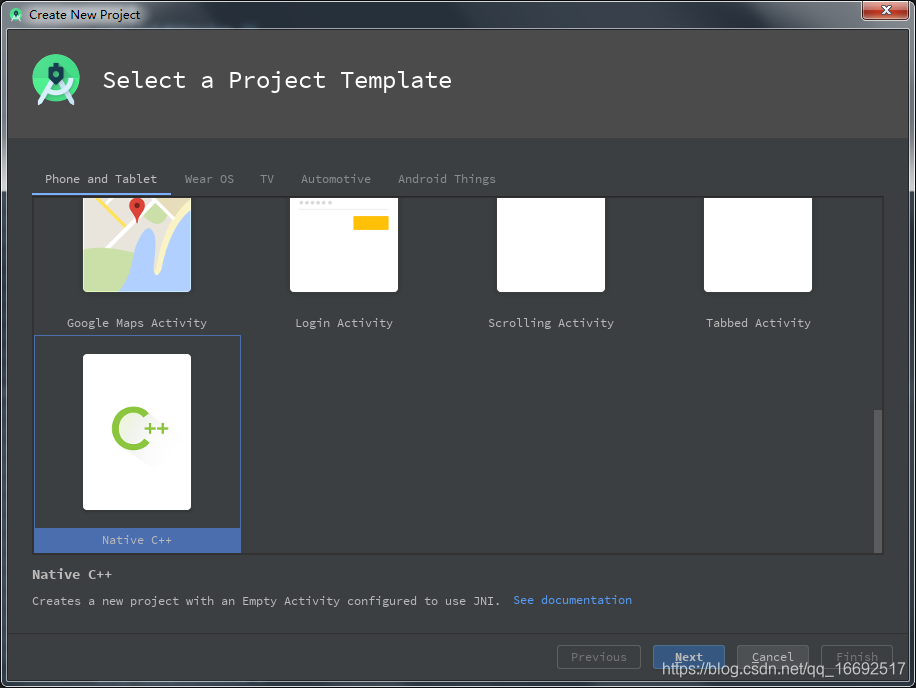This screenshot has width=916, height=688.
Task: Click the Finish button
Action: [x=857, y=657]
